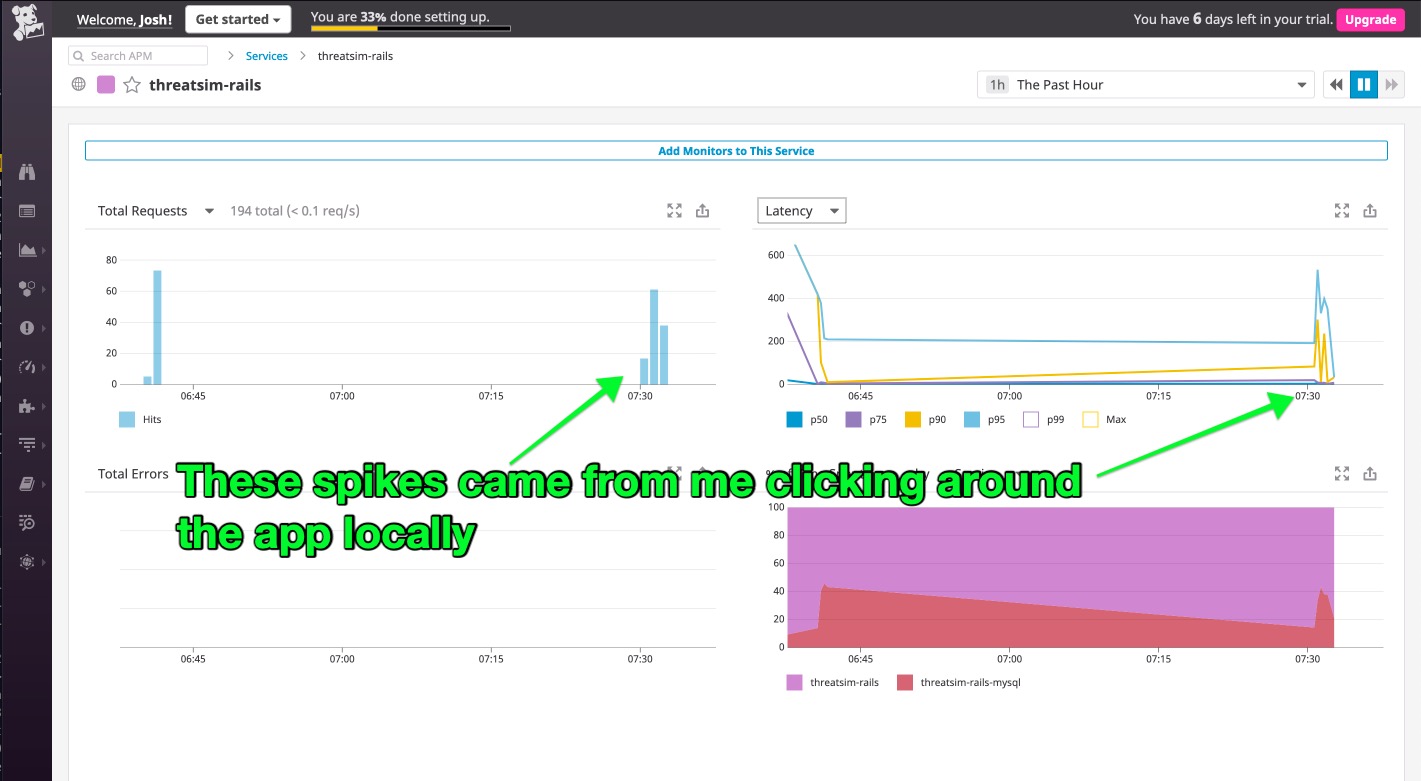Export the Latency graph
1421x781 pixels.
point(1370,211)
